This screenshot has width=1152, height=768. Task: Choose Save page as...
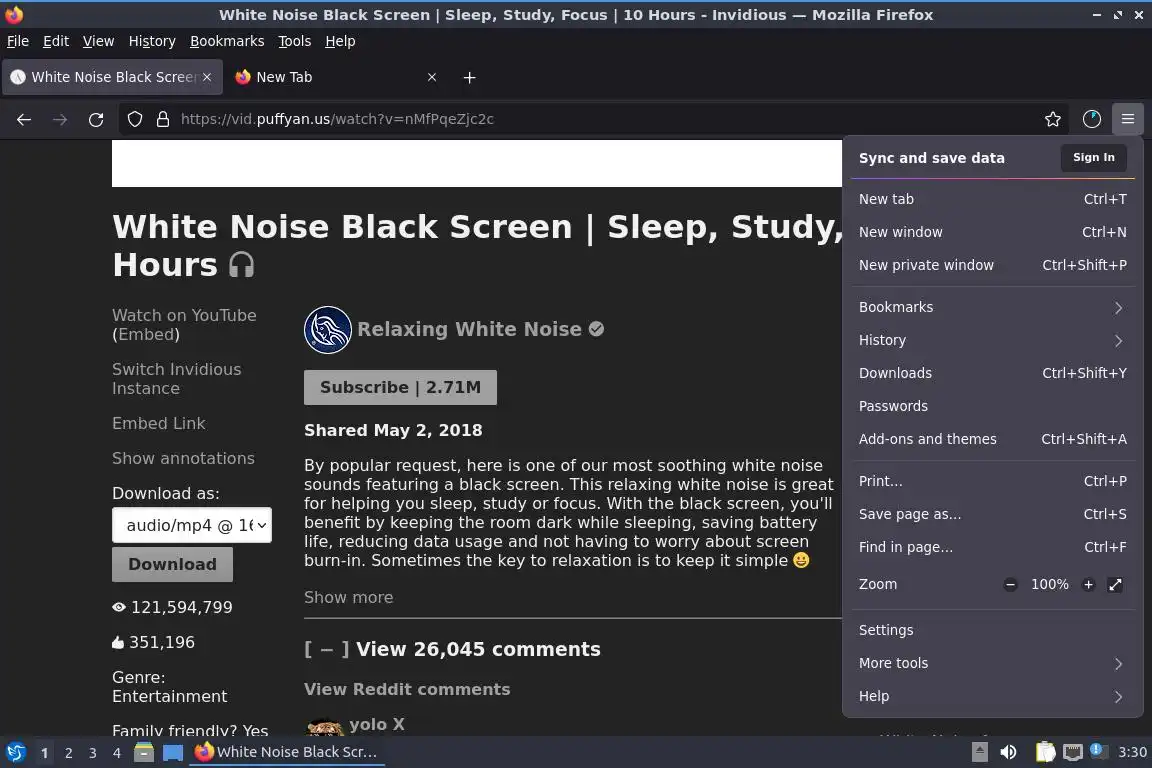click(992, 514)
